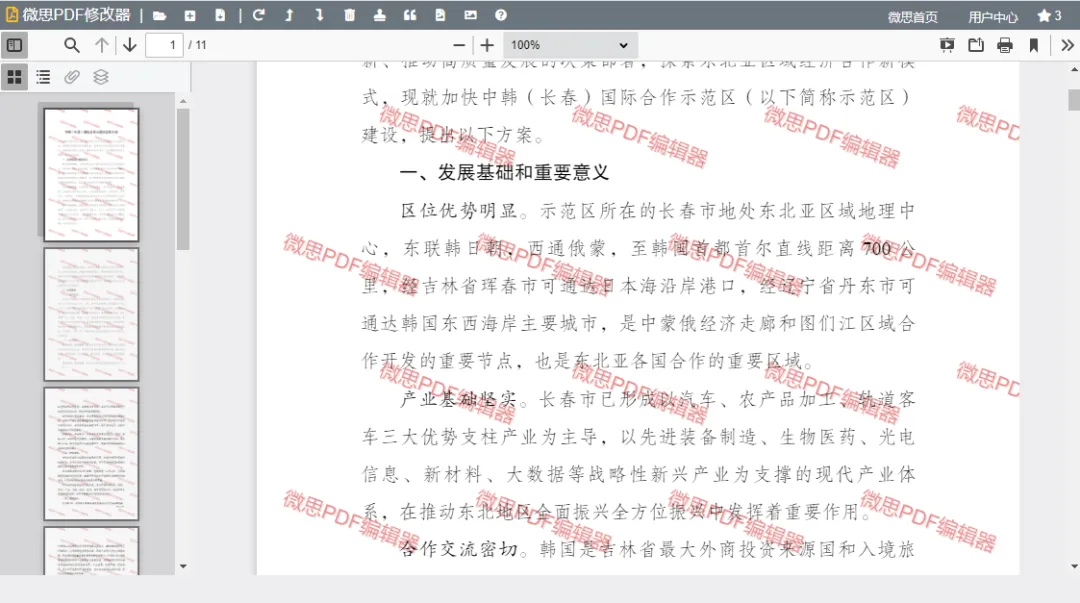
Task: Open the find-in-document magnifier
Action: point(72,45)
